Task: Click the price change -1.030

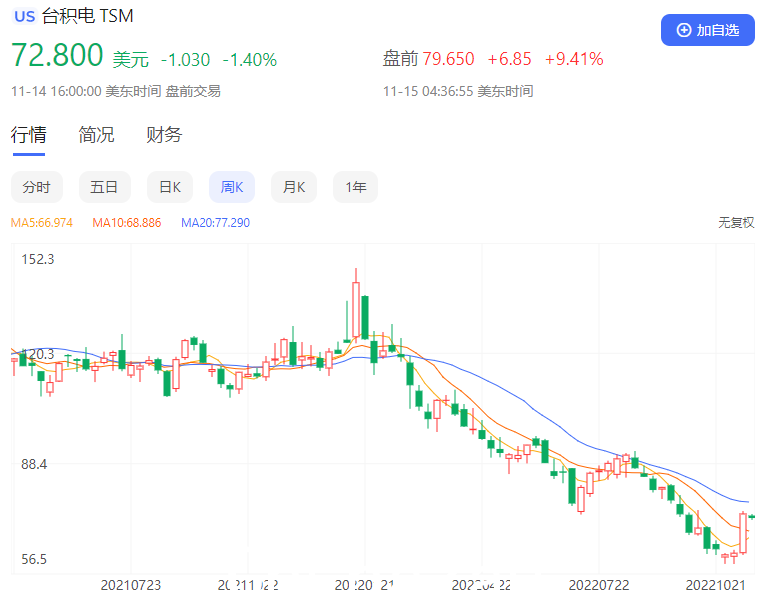Action: [x=185, y=60]
